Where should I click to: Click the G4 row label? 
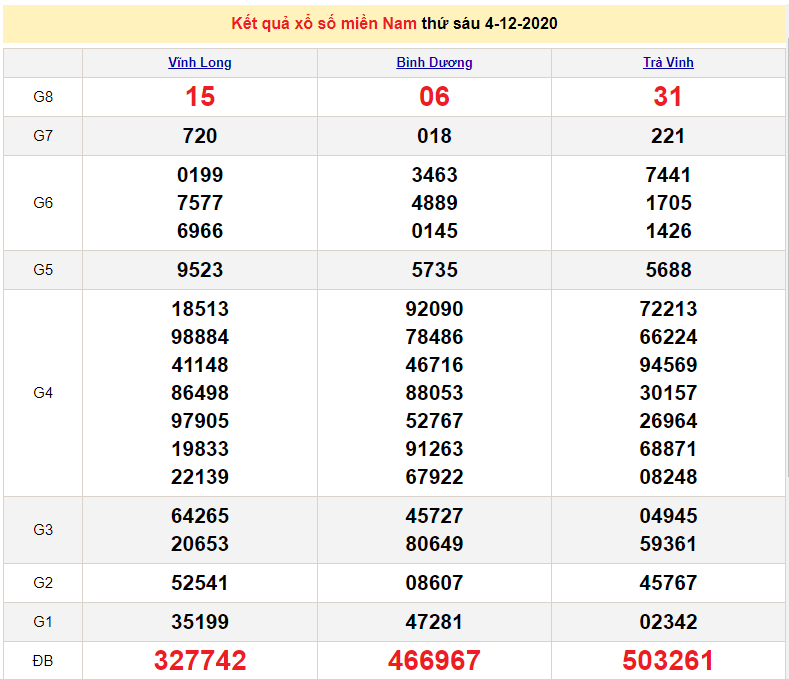coord(43,393)
